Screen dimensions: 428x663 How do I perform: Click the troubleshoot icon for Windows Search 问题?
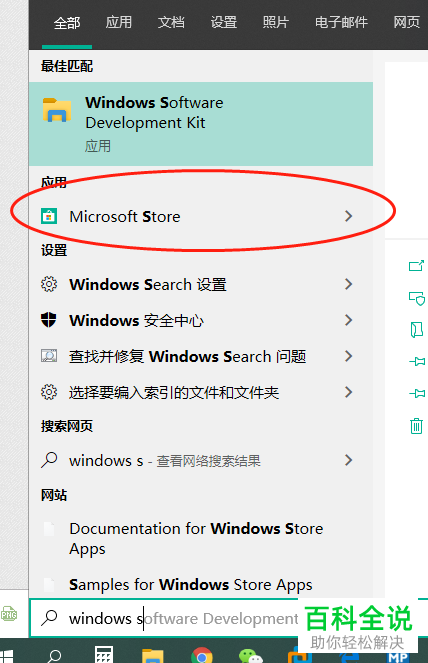[49, 356]
